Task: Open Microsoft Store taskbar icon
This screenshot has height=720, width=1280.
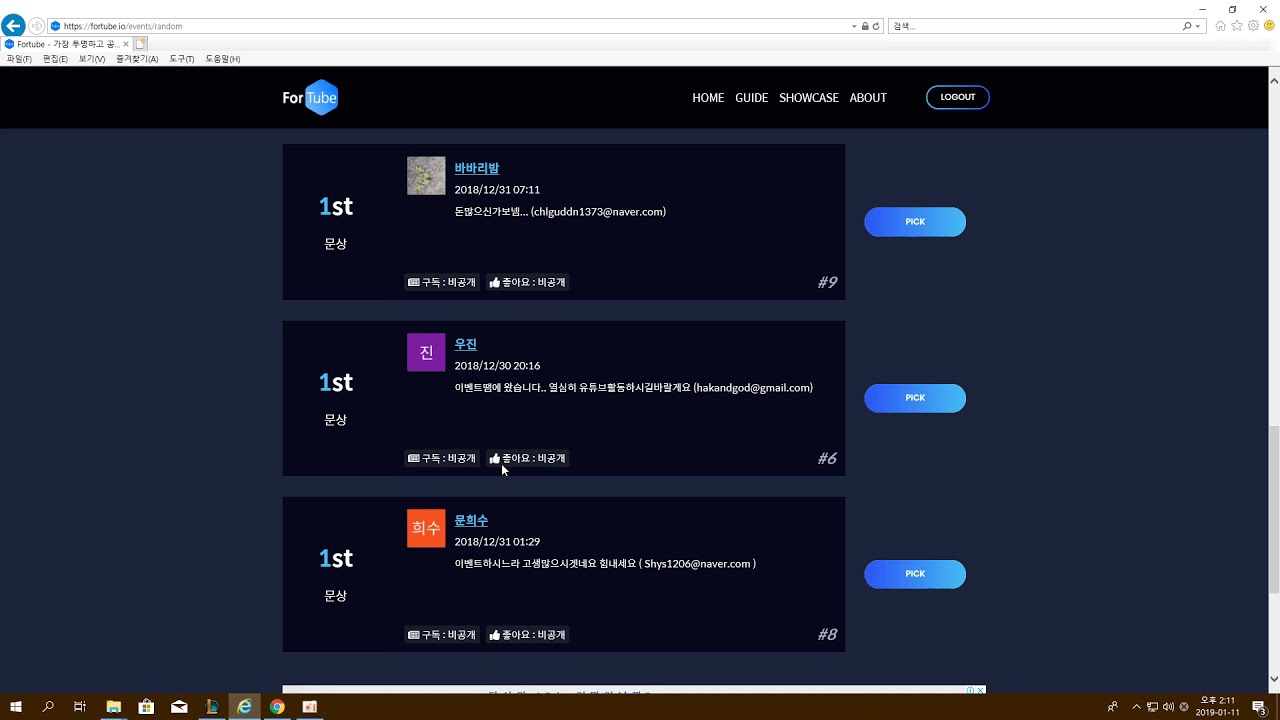Action: tap(146, 707)
